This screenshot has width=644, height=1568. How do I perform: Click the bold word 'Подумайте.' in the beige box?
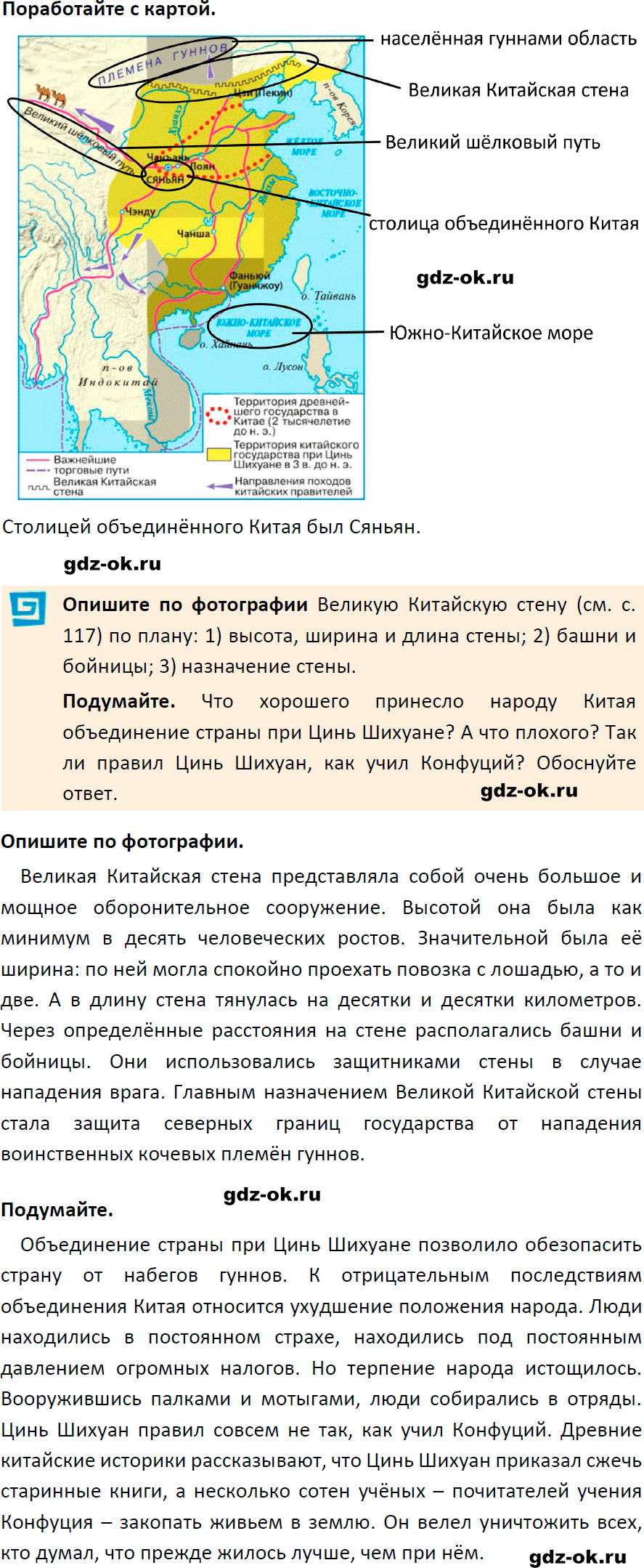click(119, 701)
